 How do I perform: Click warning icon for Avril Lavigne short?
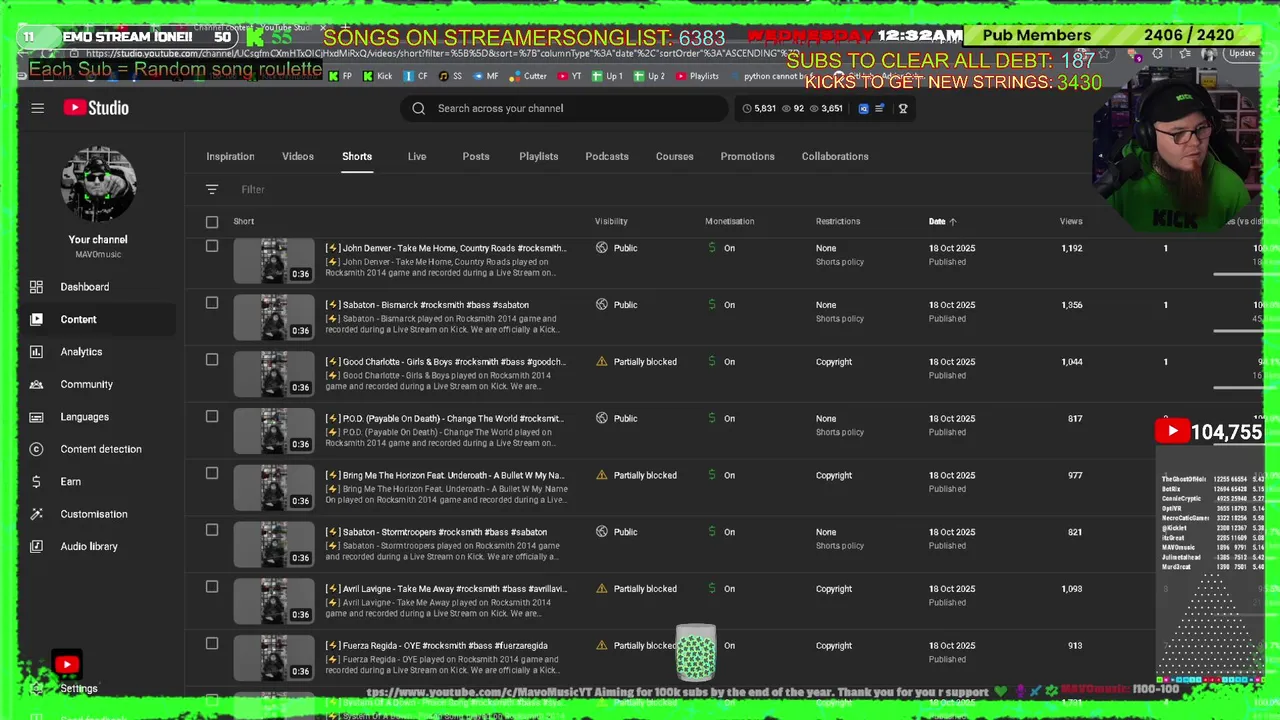coord(601,589)
